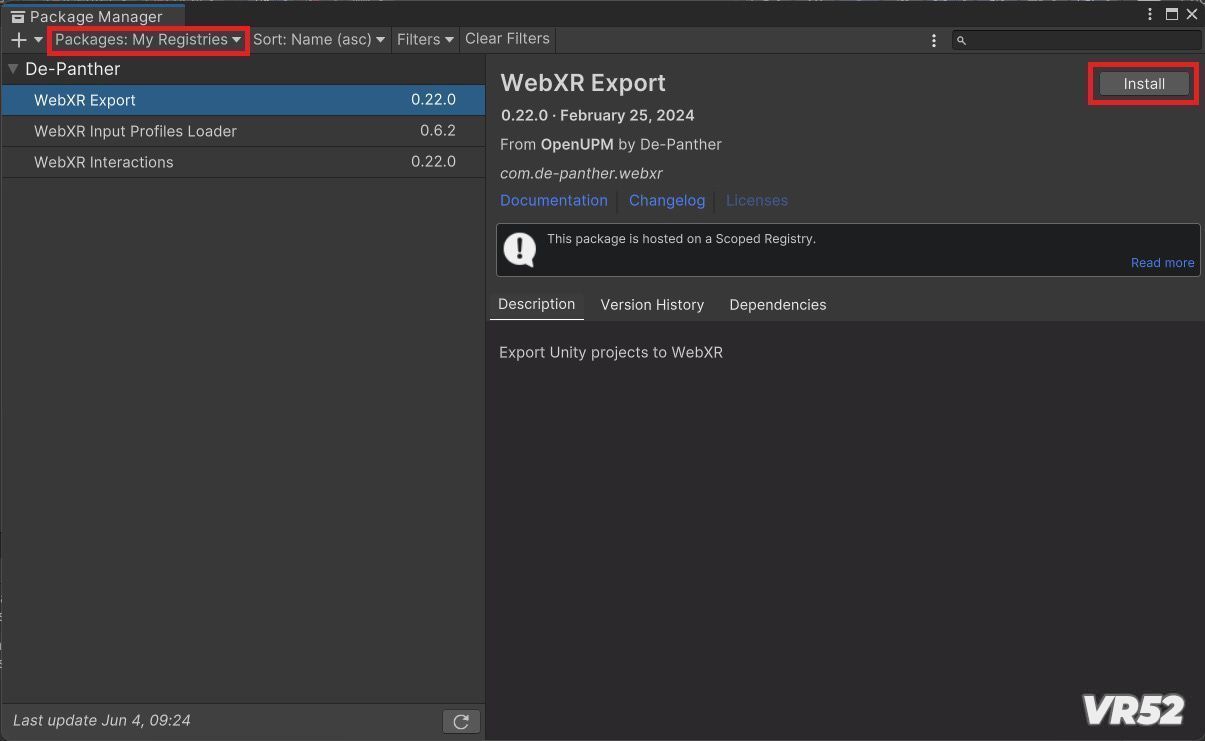Viewport: 1205px width, 741px height.
Task: Switch to the Dependencies tab
Action: click(778, 305)
